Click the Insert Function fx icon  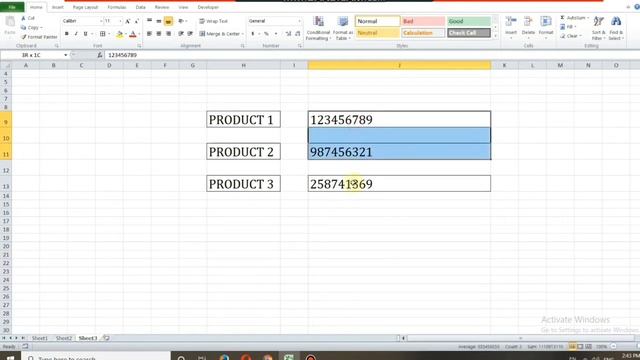click(x=100, y=55)
